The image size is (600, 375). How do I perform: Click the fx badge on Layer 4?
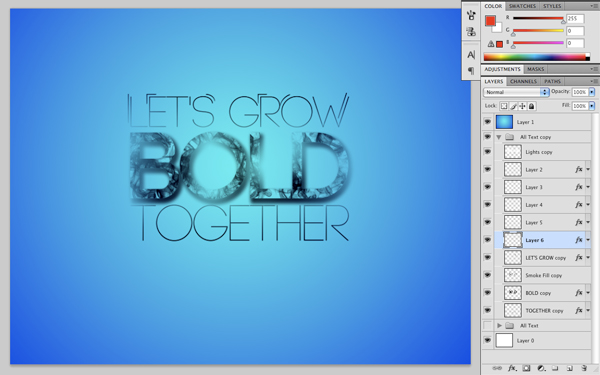coord(579,204)
